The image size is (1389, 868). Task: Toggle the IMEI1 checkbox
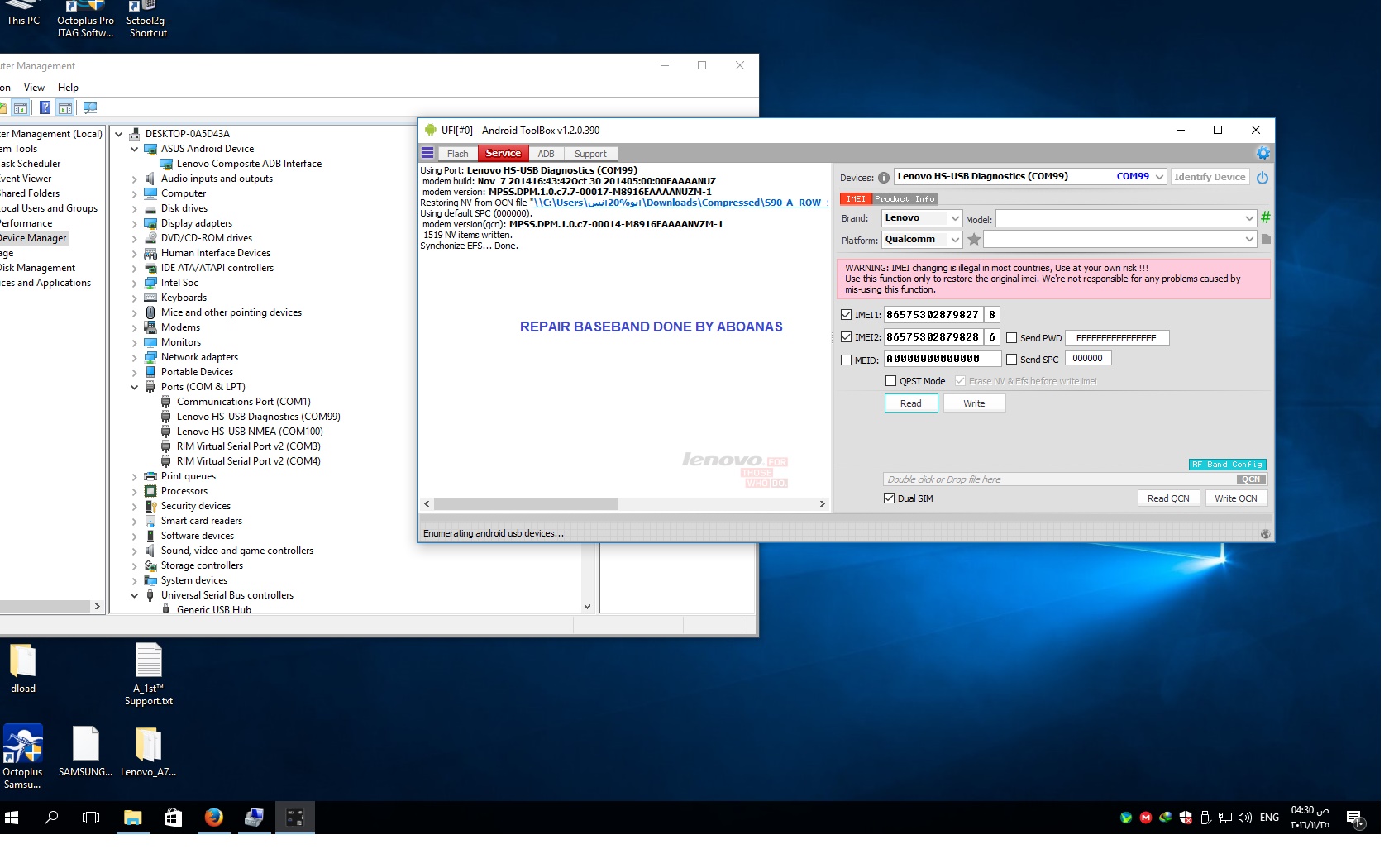[x=846, y=315]
